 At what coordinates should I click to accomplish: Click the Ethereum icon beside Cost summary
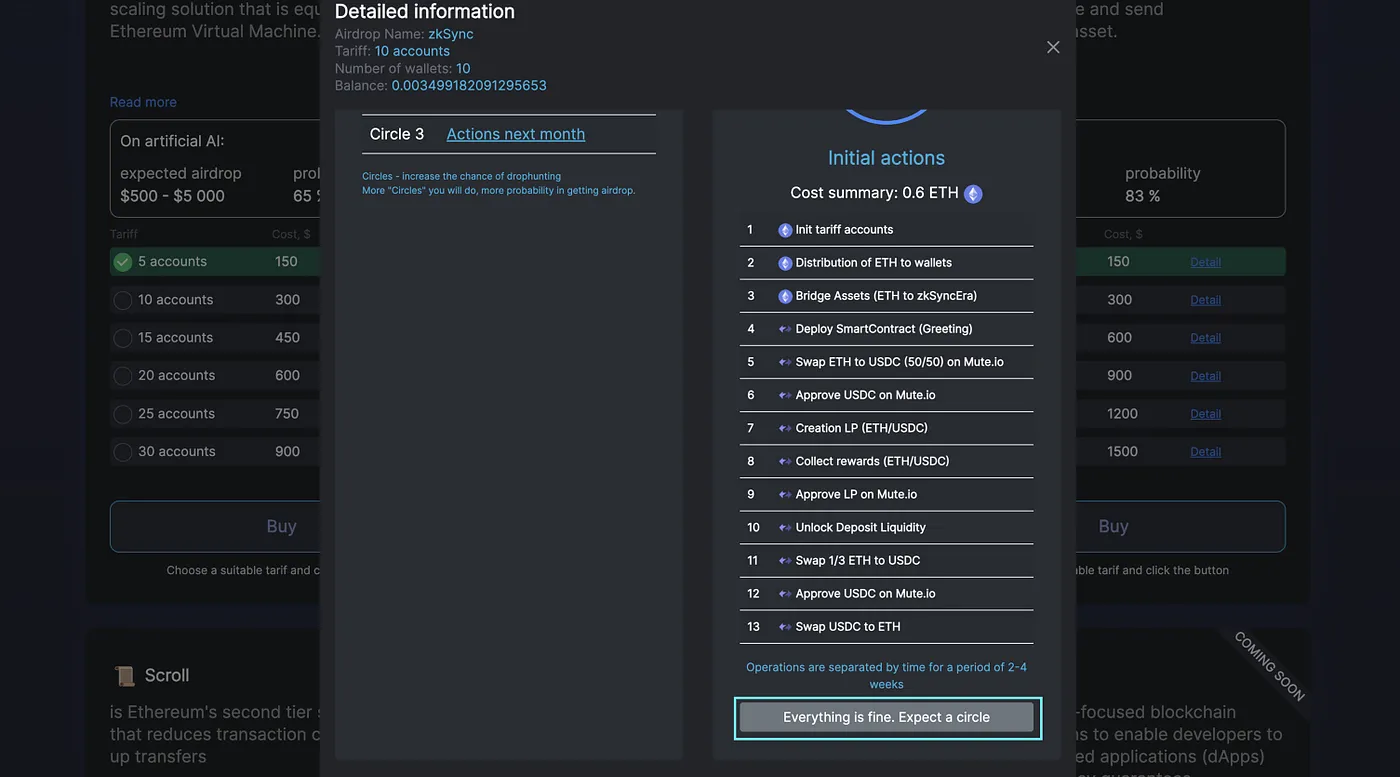point(973,194)
